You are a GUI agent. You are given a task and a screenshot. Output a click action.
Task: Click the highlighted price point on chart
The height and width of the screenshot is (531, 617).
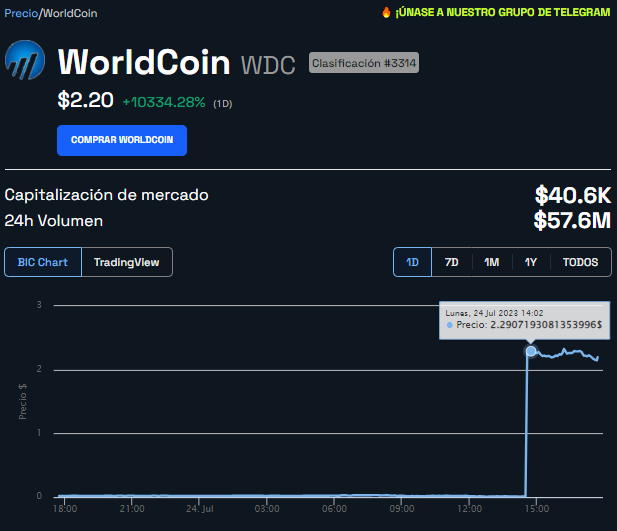[x=531, y=351]
